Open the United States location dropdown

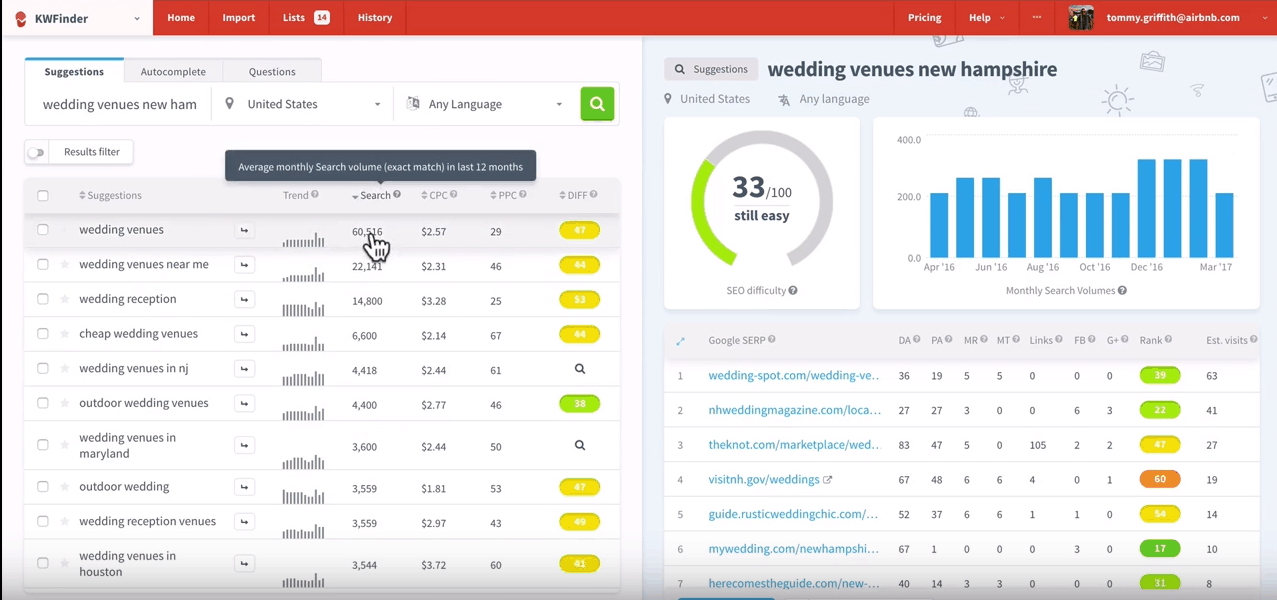pyautogui.click(x=303, y=104)
